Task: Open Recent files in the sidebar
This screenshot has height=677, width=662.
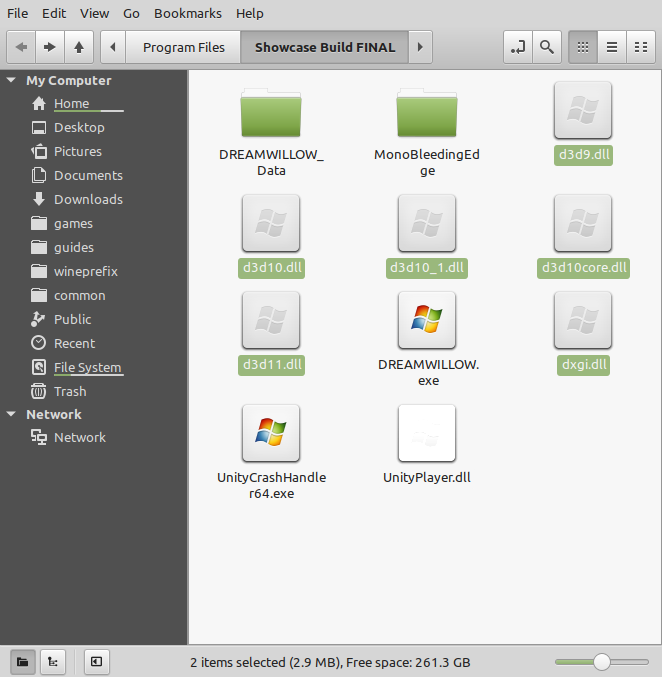Action: click(94, 344)
